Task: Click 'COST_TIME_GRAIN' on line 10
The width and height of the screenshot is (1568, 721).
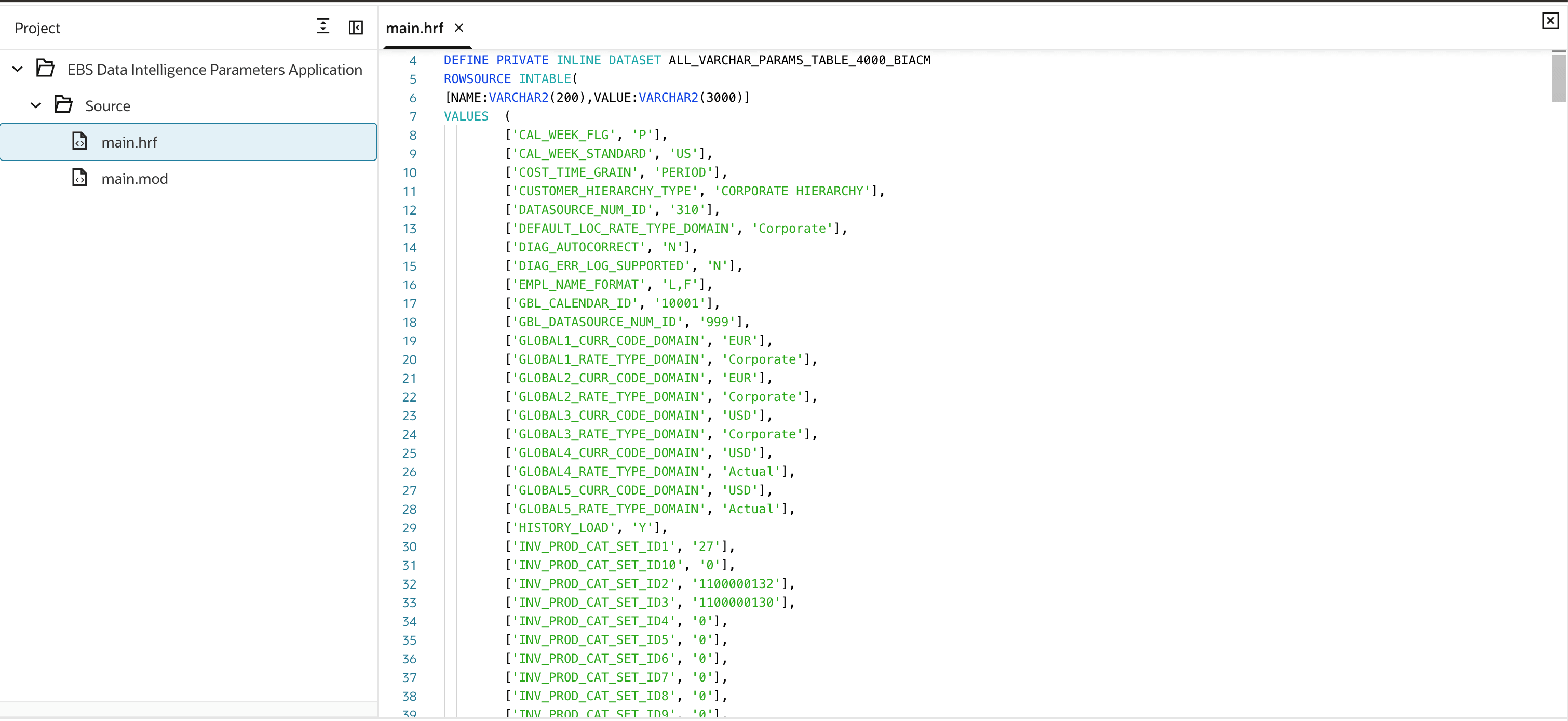Action: (x=575, y=172)
